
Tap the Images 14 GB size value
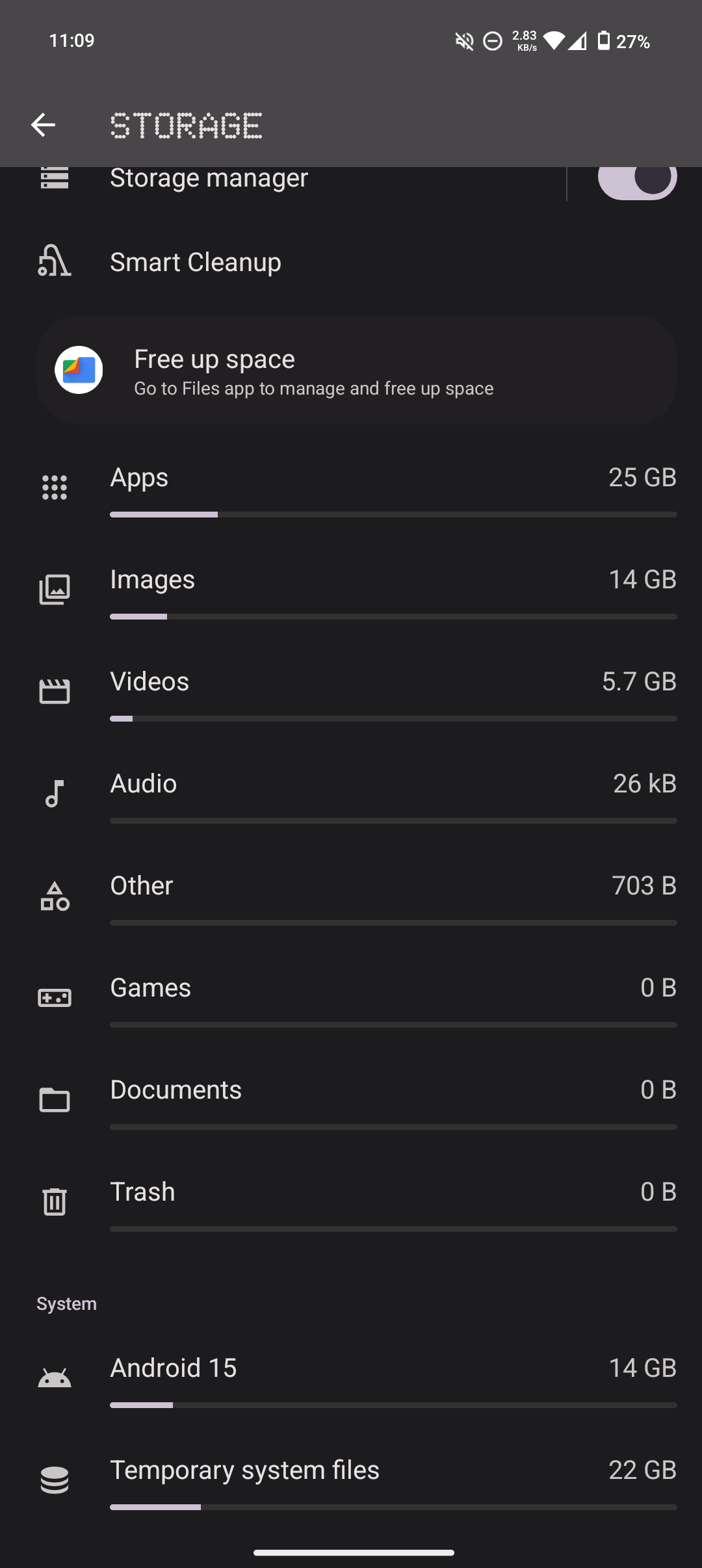point(642,580)
